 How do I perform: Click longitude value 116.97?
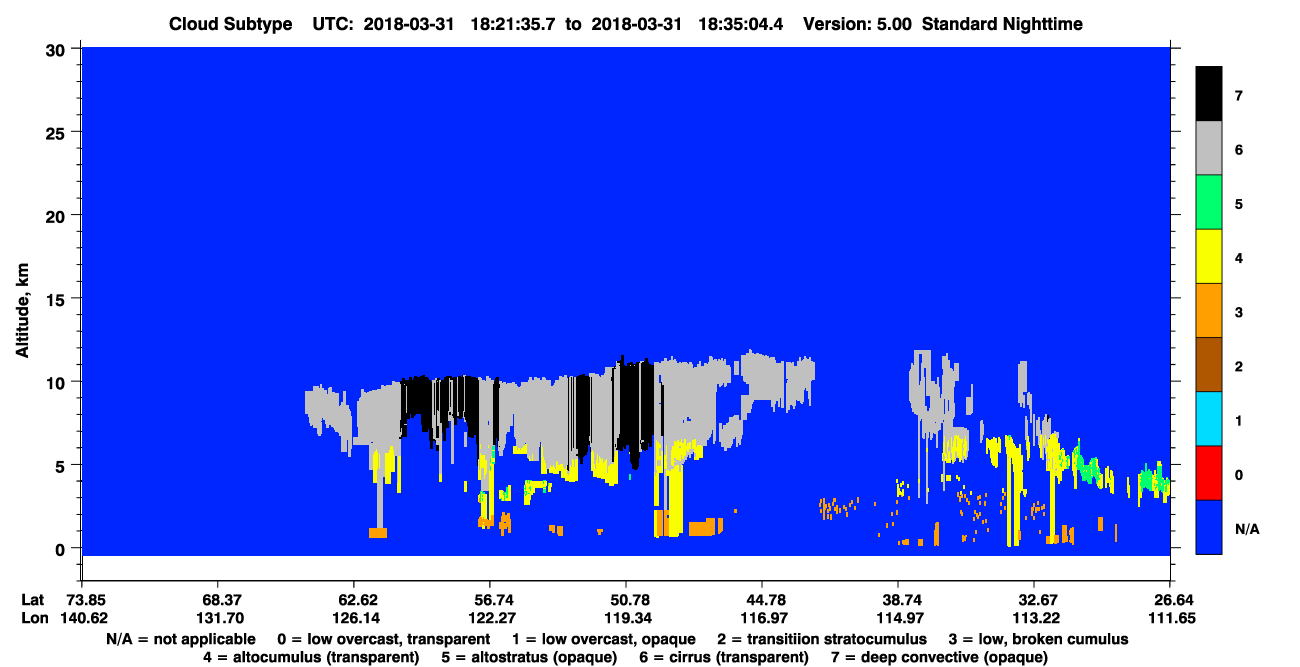click(762, 618)
